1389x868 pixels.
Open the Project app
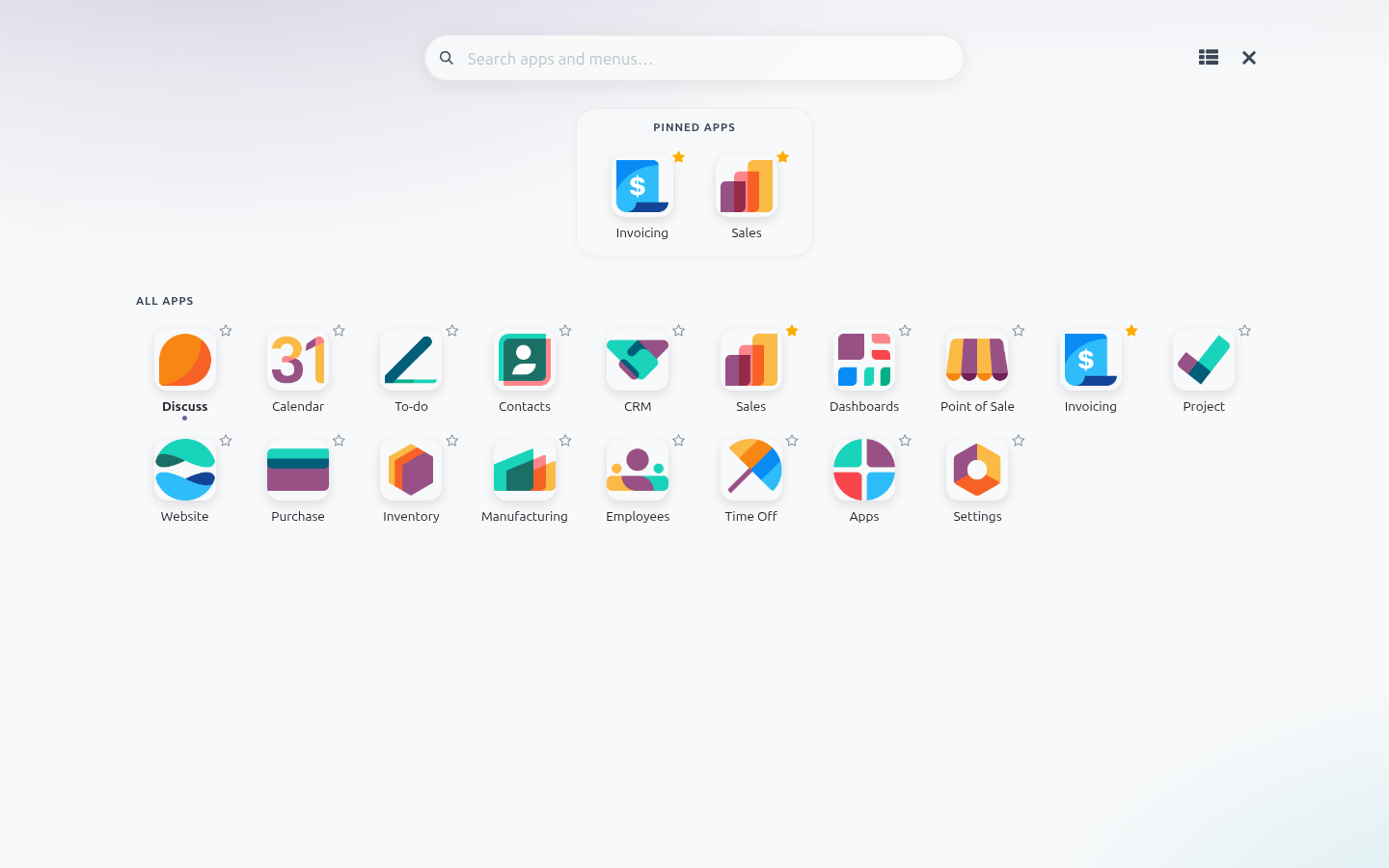pyautogui.click(x=1204, y=360)
